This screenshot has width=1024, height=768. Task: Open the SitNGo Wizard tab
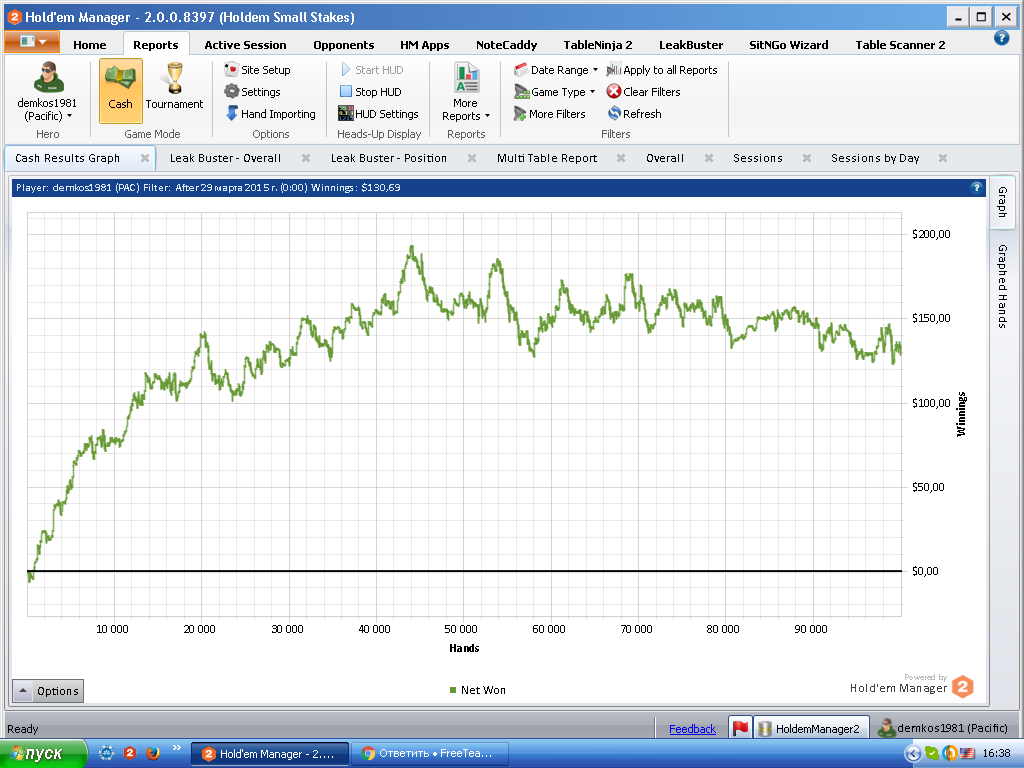[788, 45]
